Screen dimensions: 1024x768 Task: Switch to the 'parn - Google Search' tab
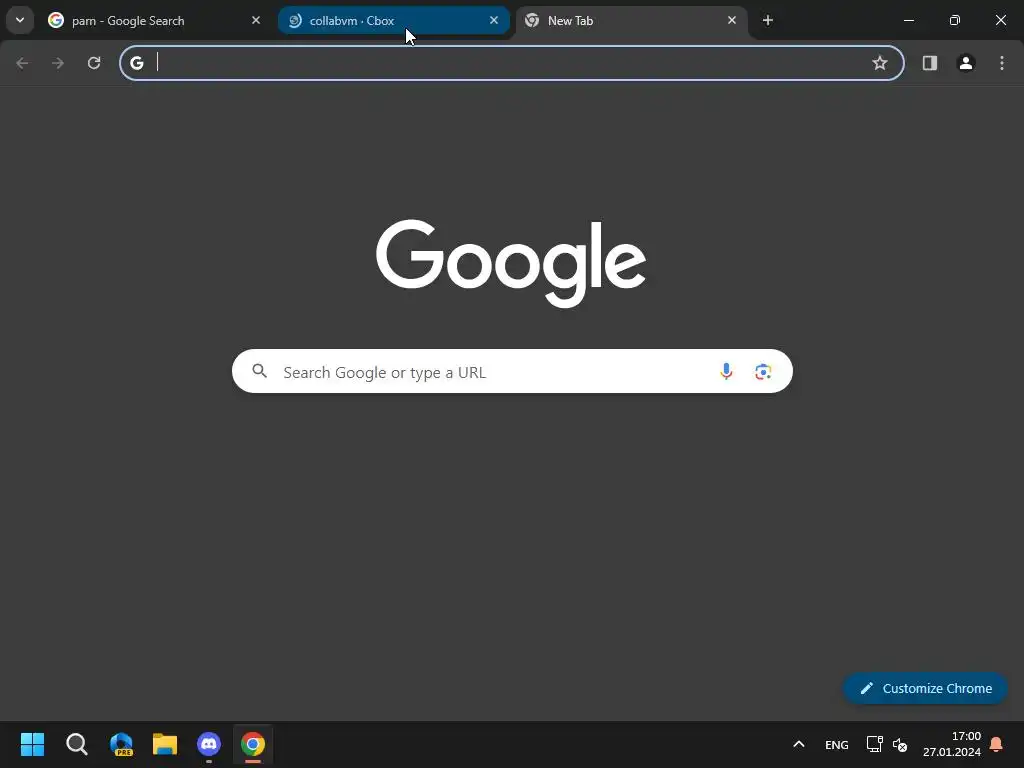pos(153,21)
